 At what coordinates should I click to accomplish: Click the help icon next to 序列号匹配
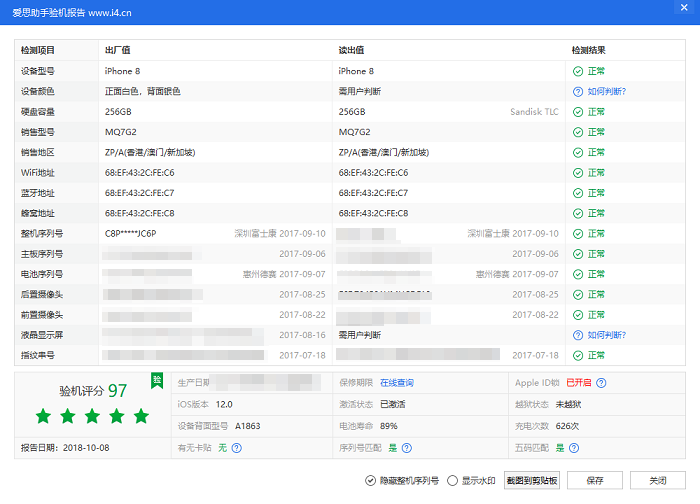[407, 448]
